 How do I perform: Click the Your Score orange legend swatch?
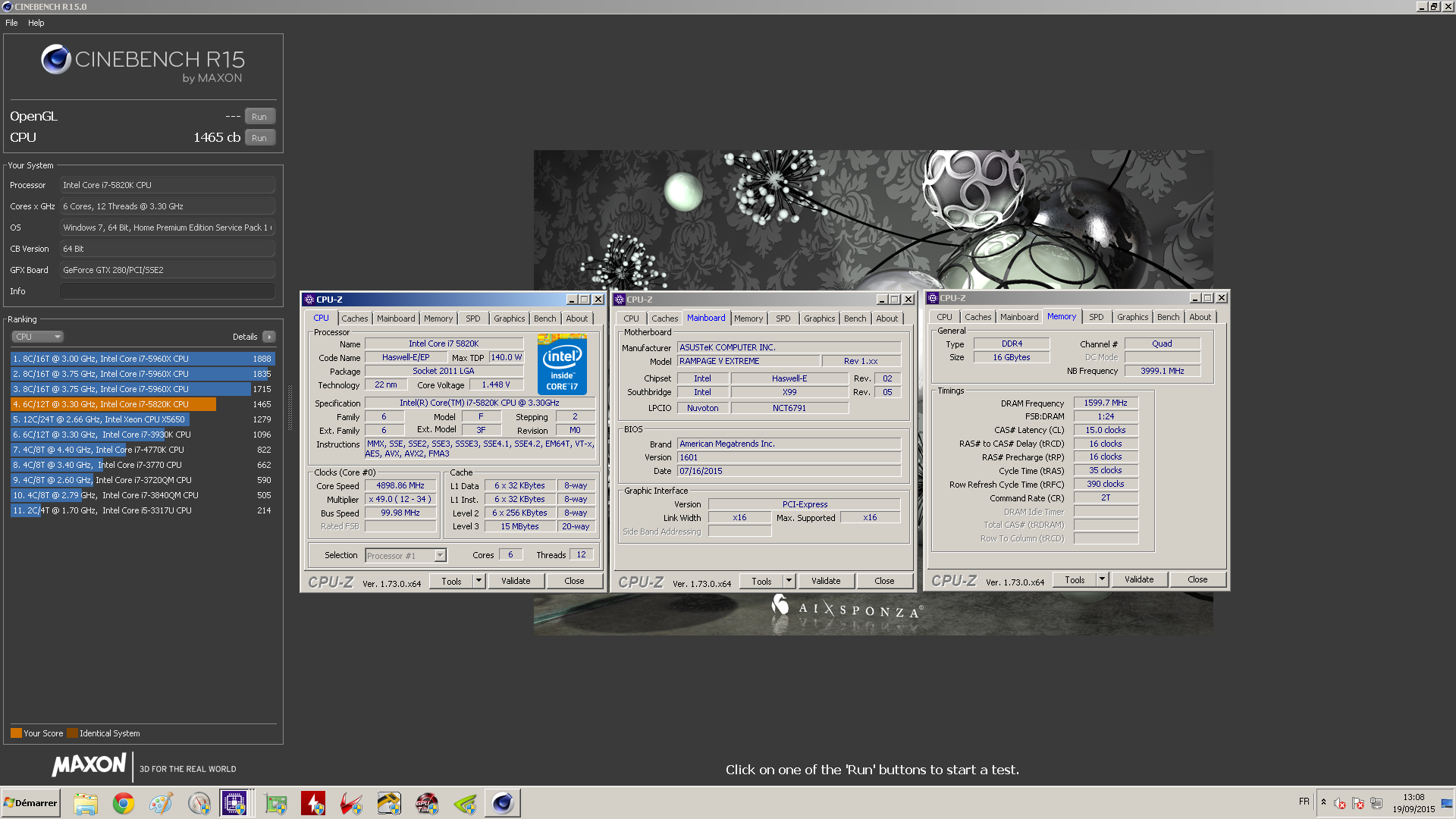click(16, 733)
